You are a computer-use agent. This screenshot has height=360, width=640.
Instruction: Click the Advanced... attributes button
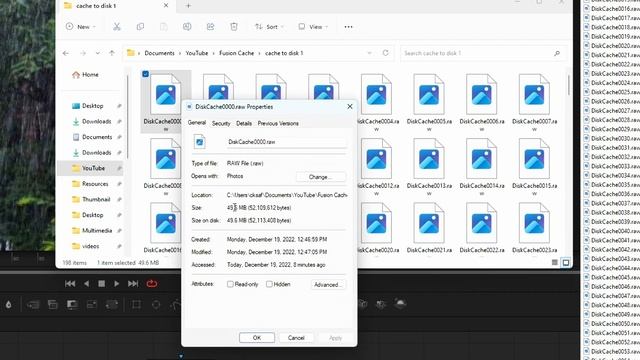328,284
